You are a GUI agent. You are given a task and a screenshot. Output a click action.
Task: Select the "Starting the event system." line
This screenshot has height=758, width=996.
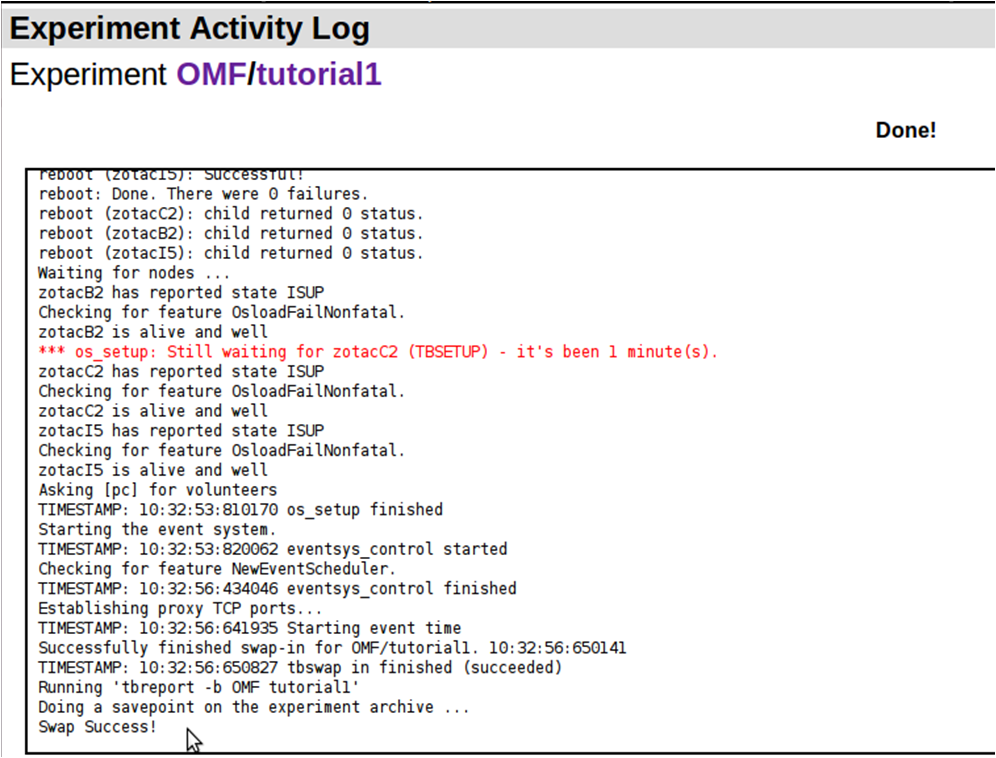coord(158,529)
